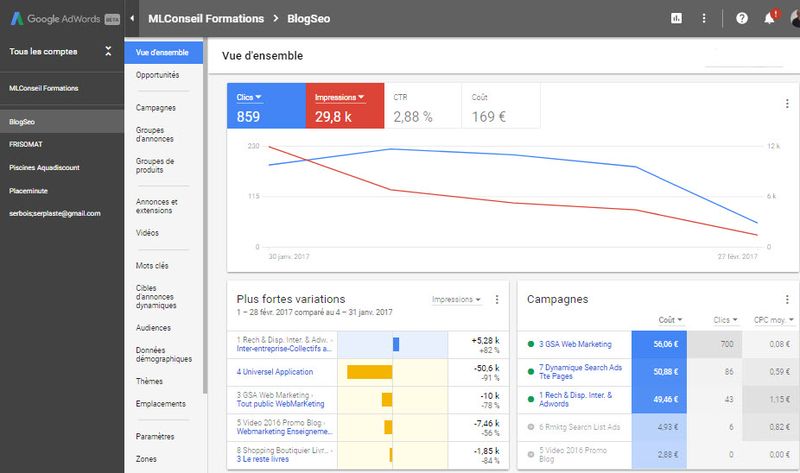Image resolution: width=800 pixels, height=473 pixels.
Task: Open the Clics column dropdown in Campagnes
Action: coord(725,320)
